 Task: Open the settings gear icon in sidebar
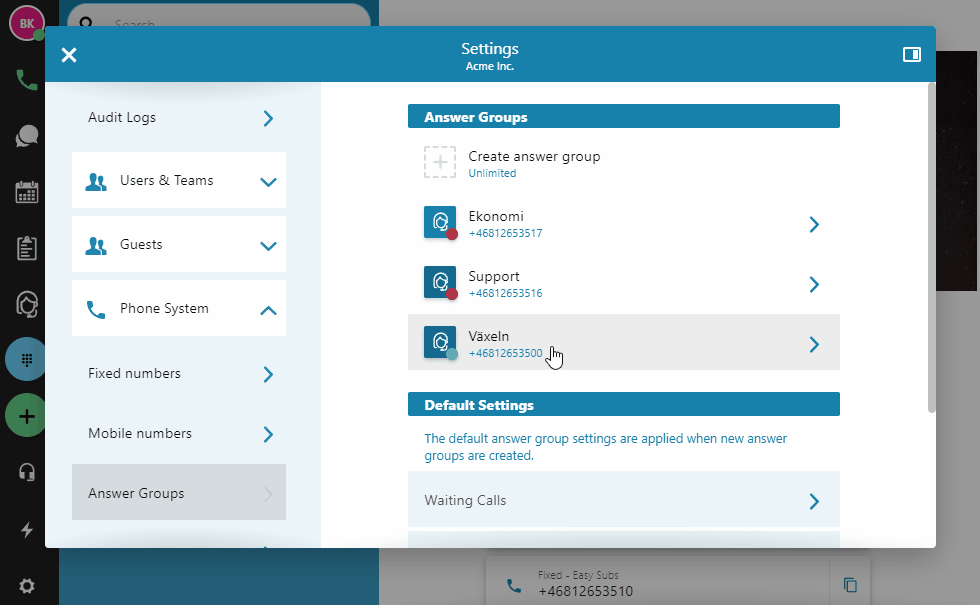pyautogui.click(x=26, y=586)
